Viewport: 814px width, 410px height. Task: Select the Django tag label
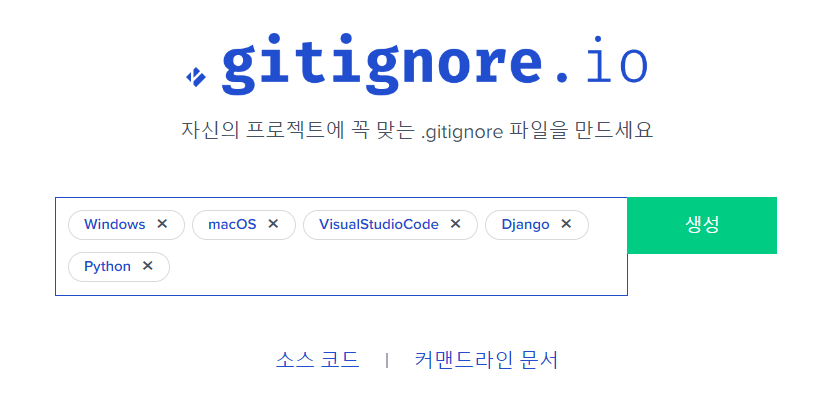point(525,225)
